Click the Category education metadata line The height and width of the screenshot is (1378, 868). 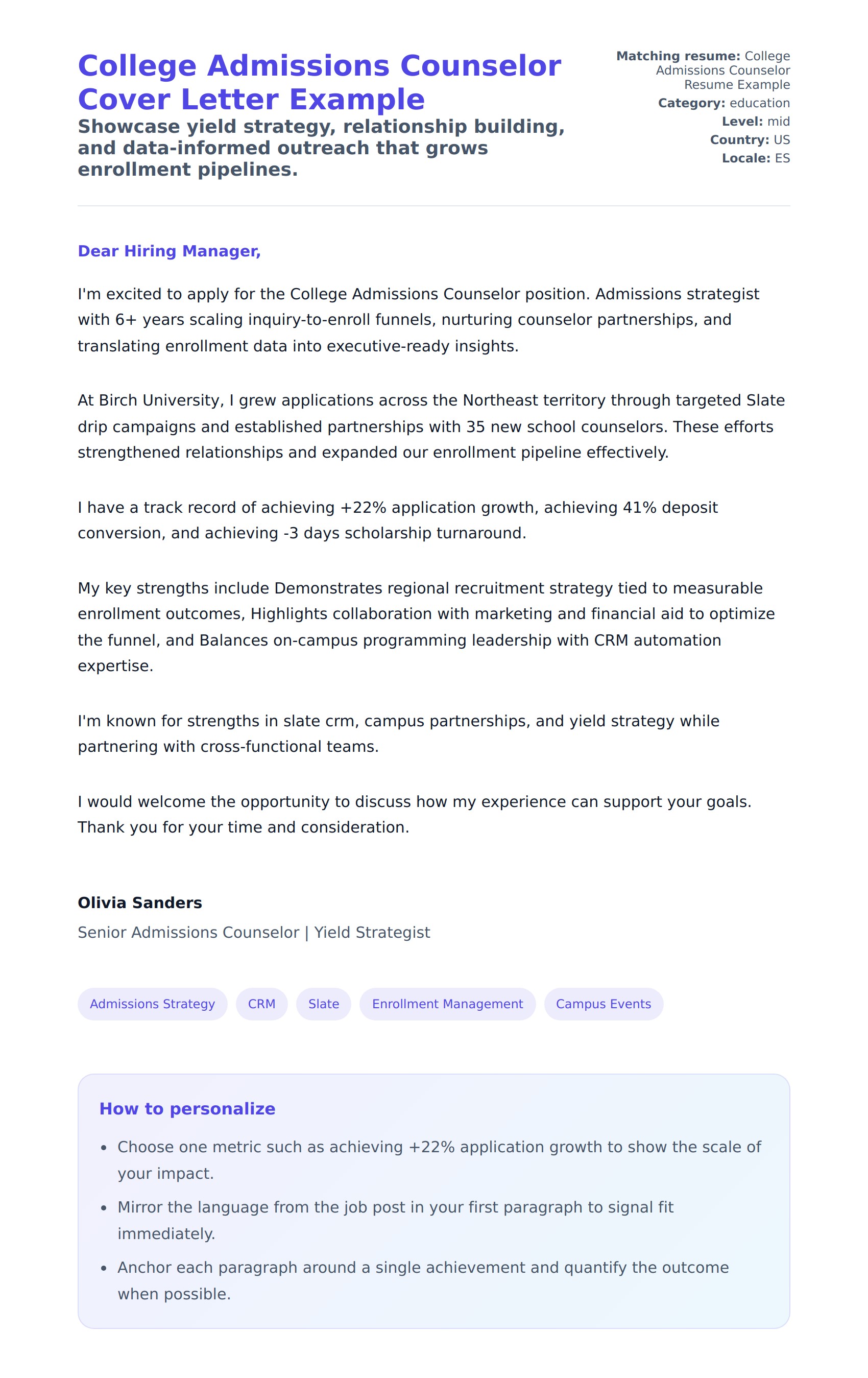pyautogui.click(x=723, y=103)
